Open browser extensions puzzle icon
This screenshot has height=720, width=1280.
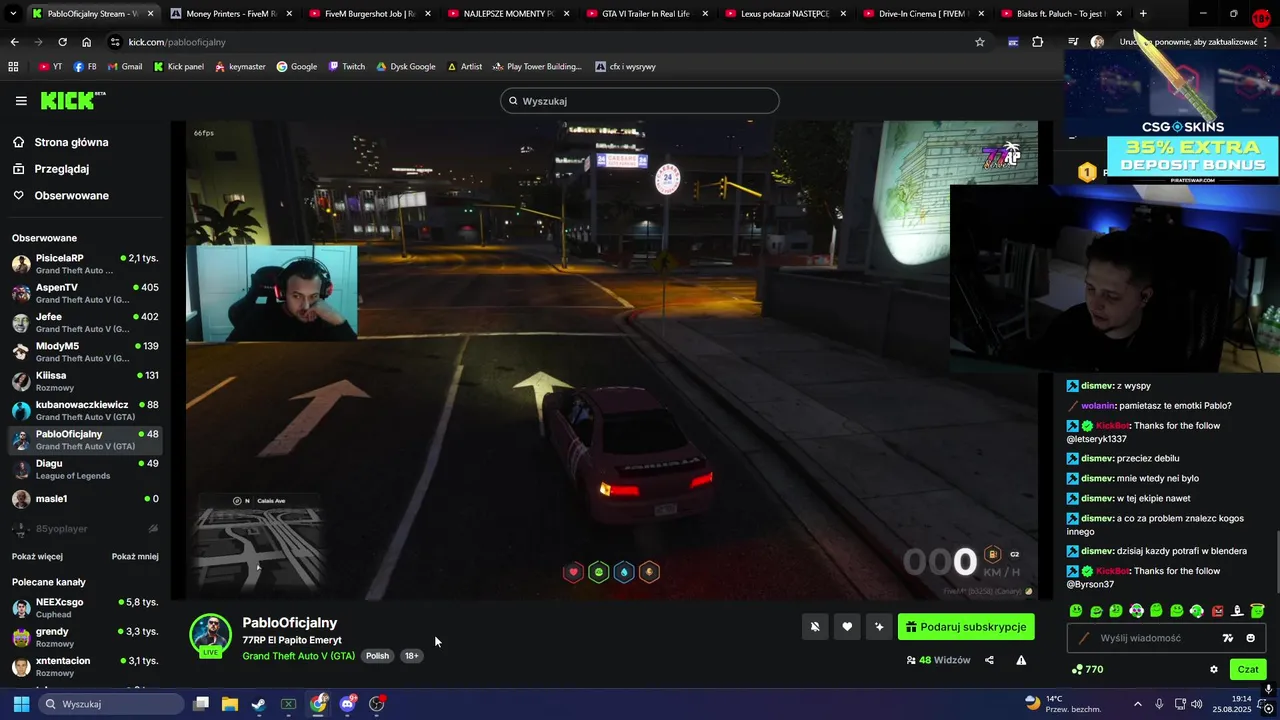click(x=1037, y=42)
